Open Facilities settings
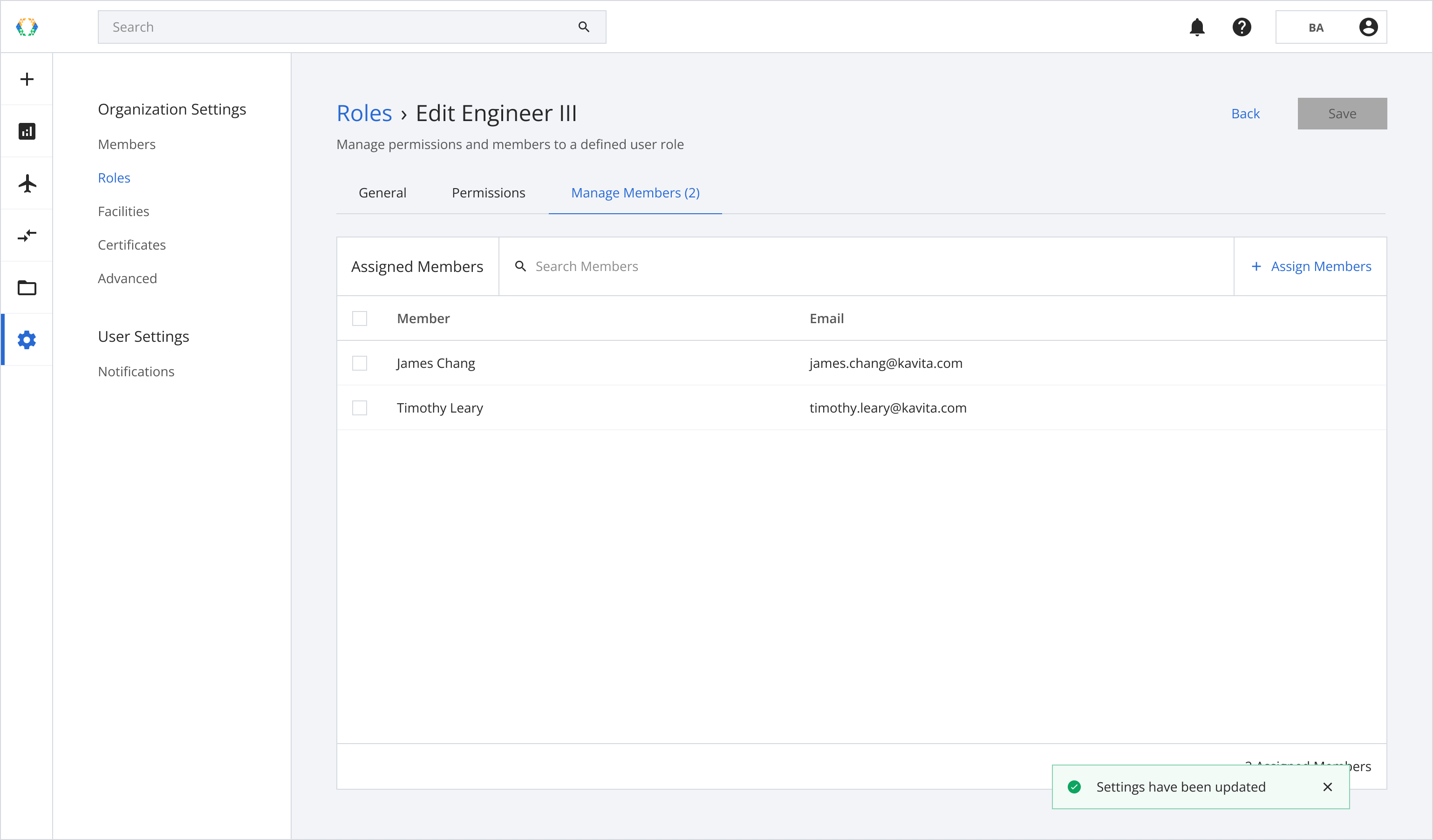Image resolution: width=1433 pixels, height=840 pixels. (123, 211)
